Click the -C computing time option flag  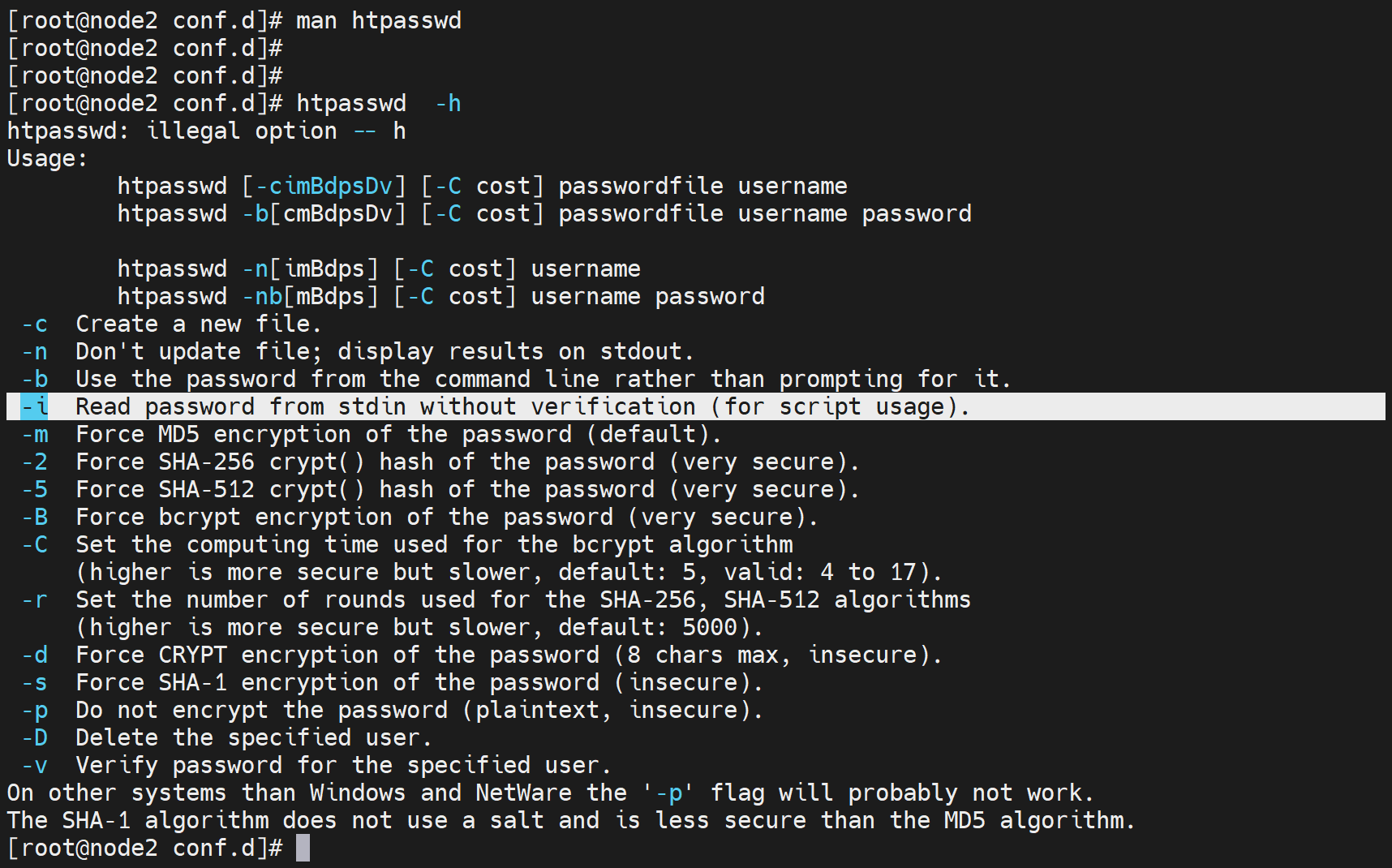pos(35,544)
